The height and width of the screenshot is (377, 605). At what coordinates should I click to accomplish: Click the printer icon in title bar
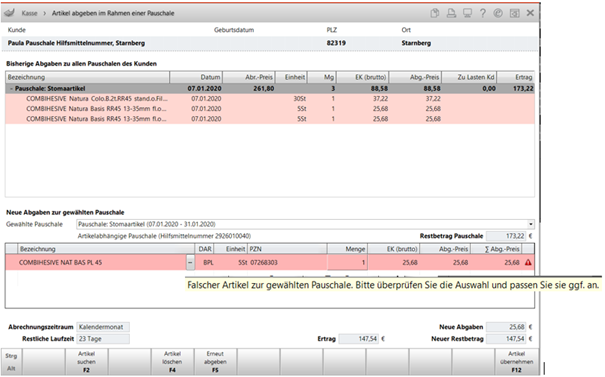(x=451, y=13)
